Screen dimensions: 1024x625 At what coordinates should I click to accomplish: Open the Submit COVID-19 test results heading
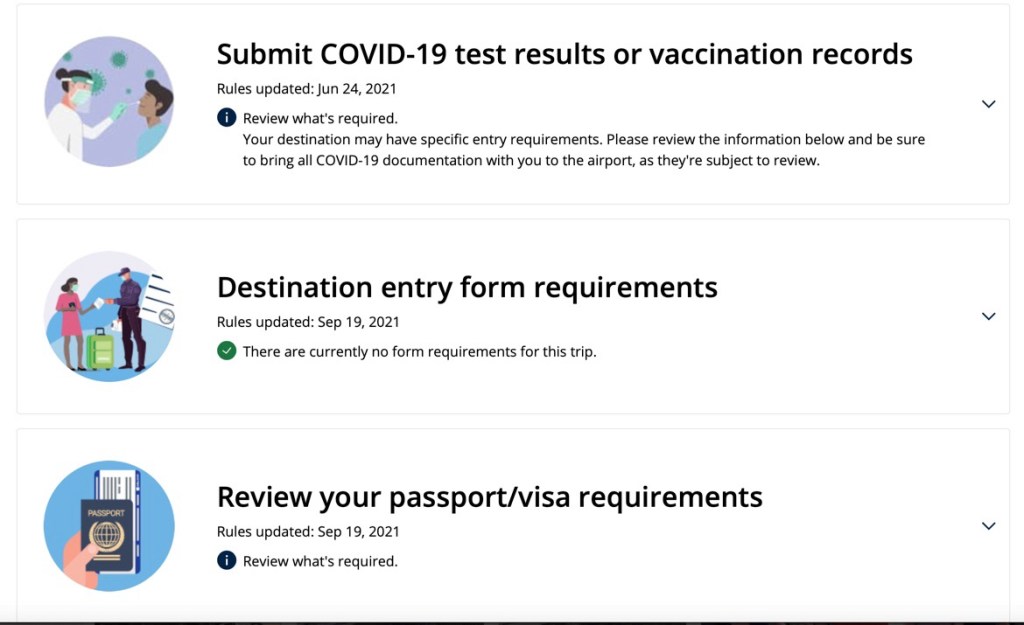pos(564,54)
